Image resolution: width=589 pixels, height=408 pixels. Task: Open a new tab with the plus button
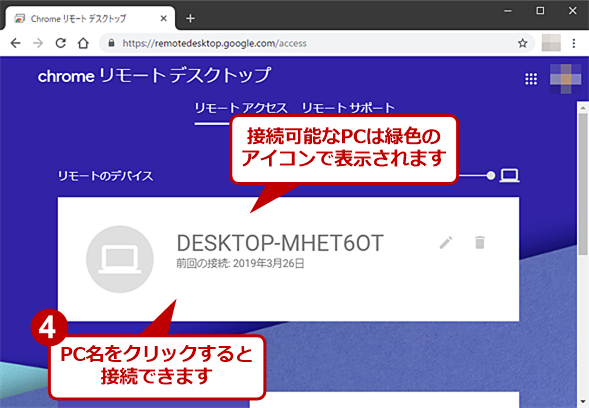point(190,18)
